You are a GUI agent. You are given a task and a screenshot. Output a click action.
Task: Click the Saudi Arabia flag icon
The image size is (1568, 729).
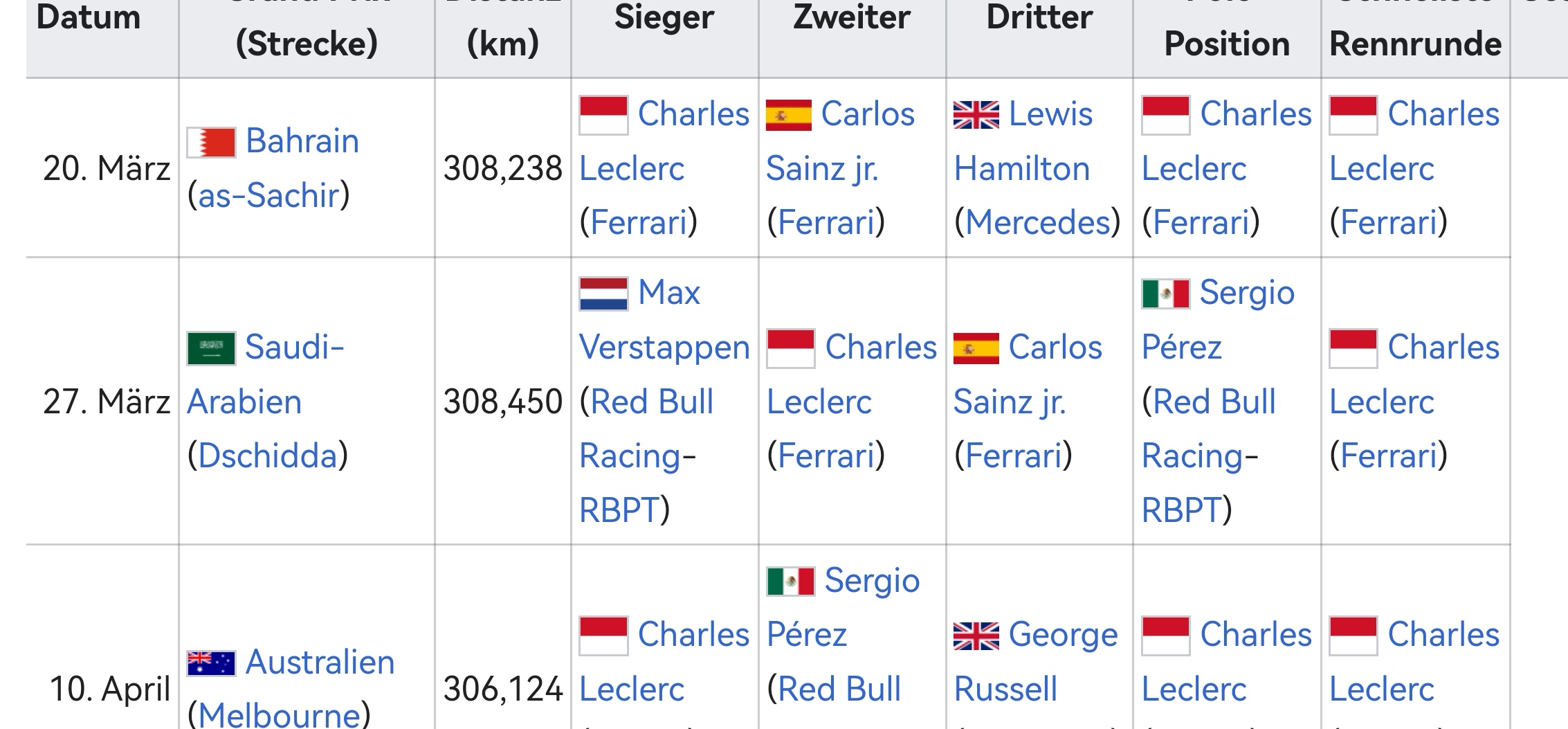pyautogui.click(x=211, y=348)
